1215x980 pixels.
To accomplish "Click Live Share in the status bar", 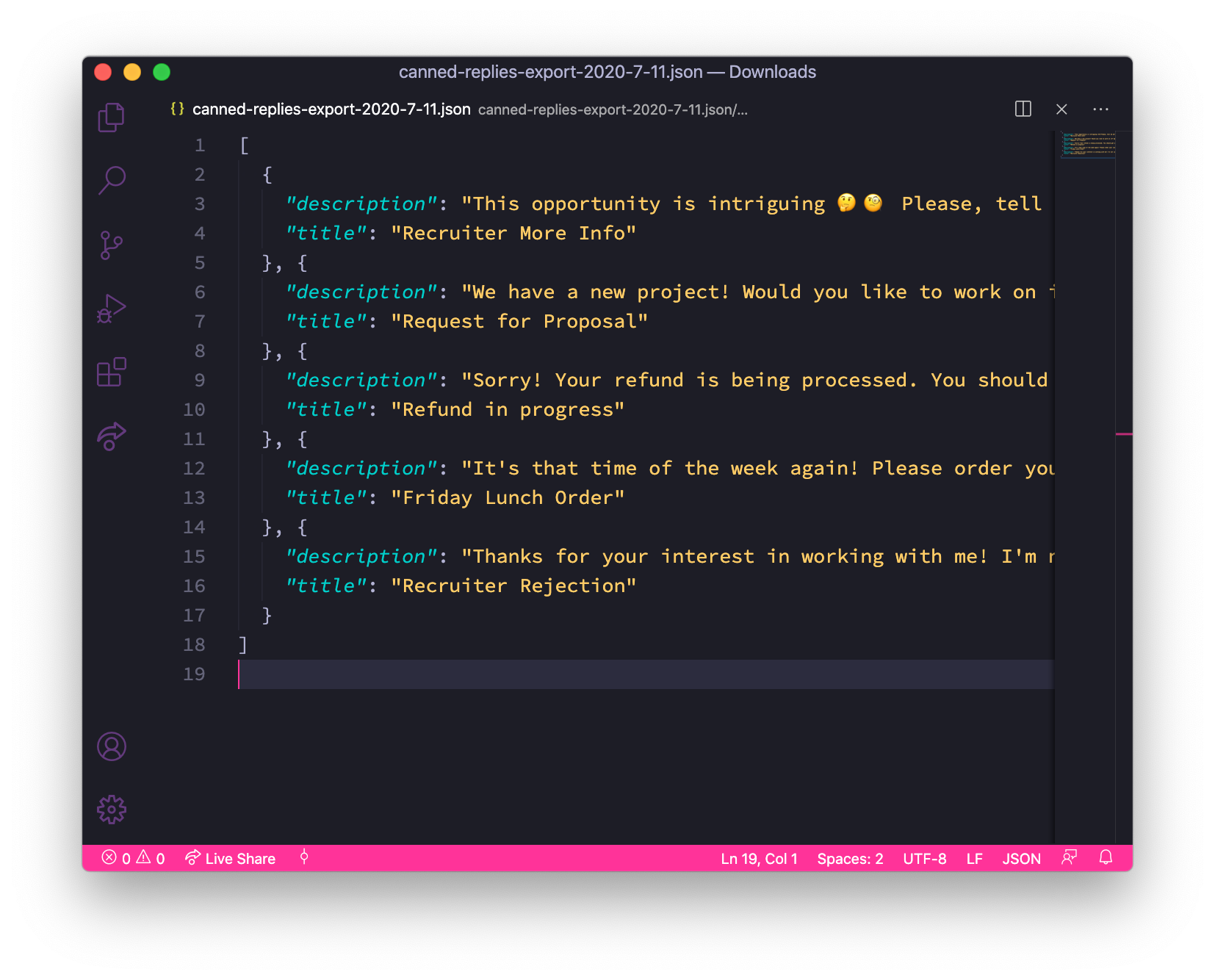I will [230, 859].
